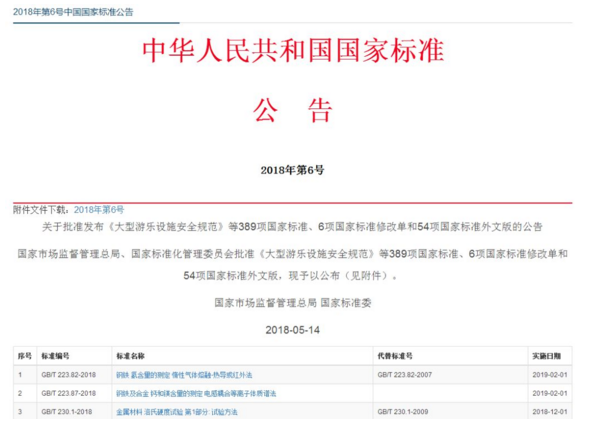This screenshot has height=426, width=606.
Task: Click the 代替标准号 column header
Action: click(x=395, y=355)
